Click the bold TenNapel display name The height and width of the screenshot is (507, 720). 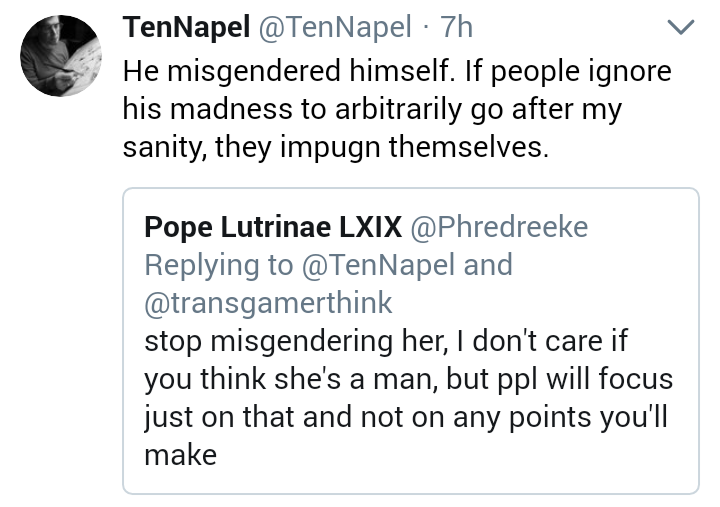click(x=186, y=27)
